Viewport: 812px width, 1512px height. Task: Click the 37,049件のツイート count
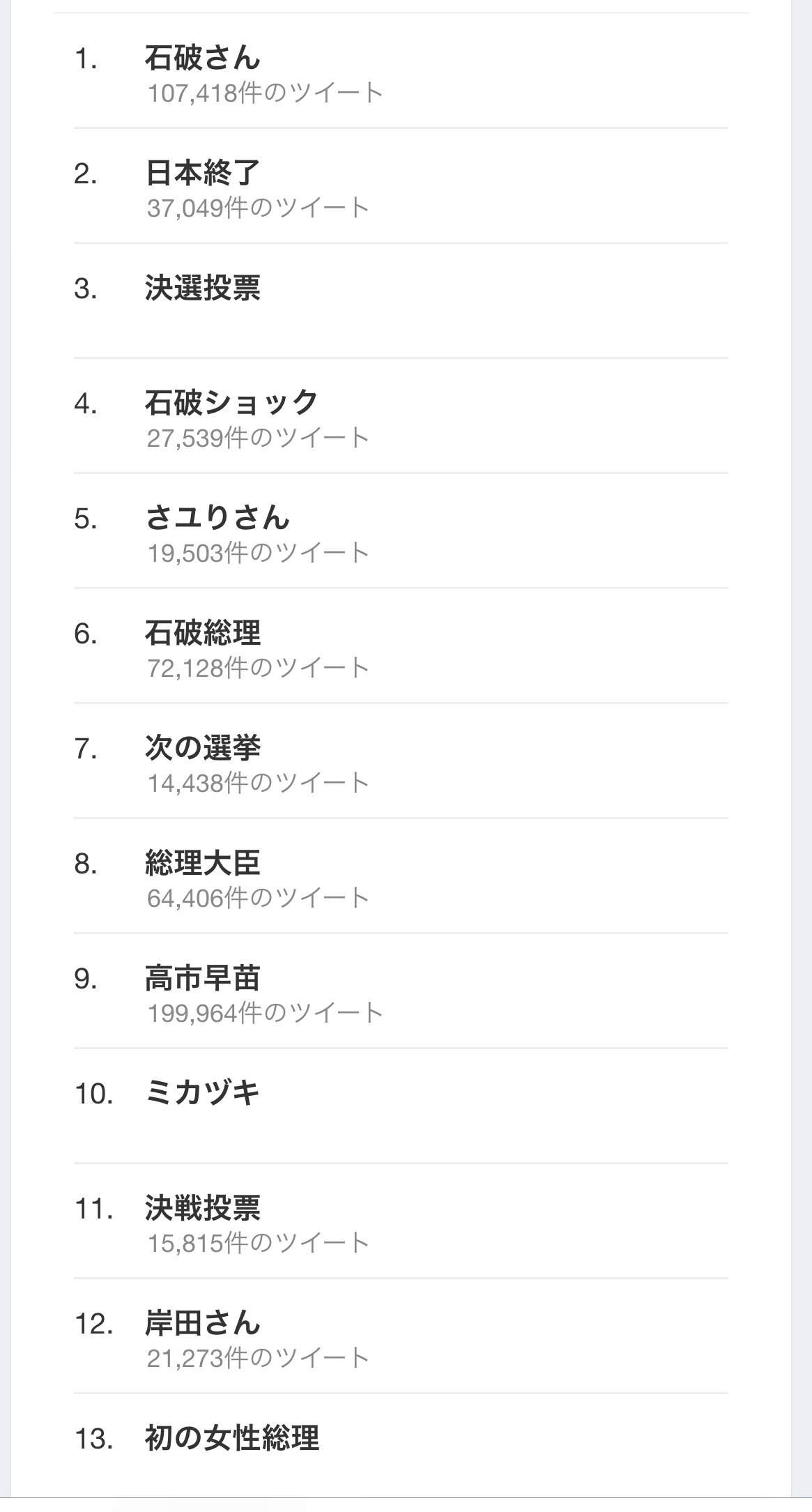click(258, 208)
